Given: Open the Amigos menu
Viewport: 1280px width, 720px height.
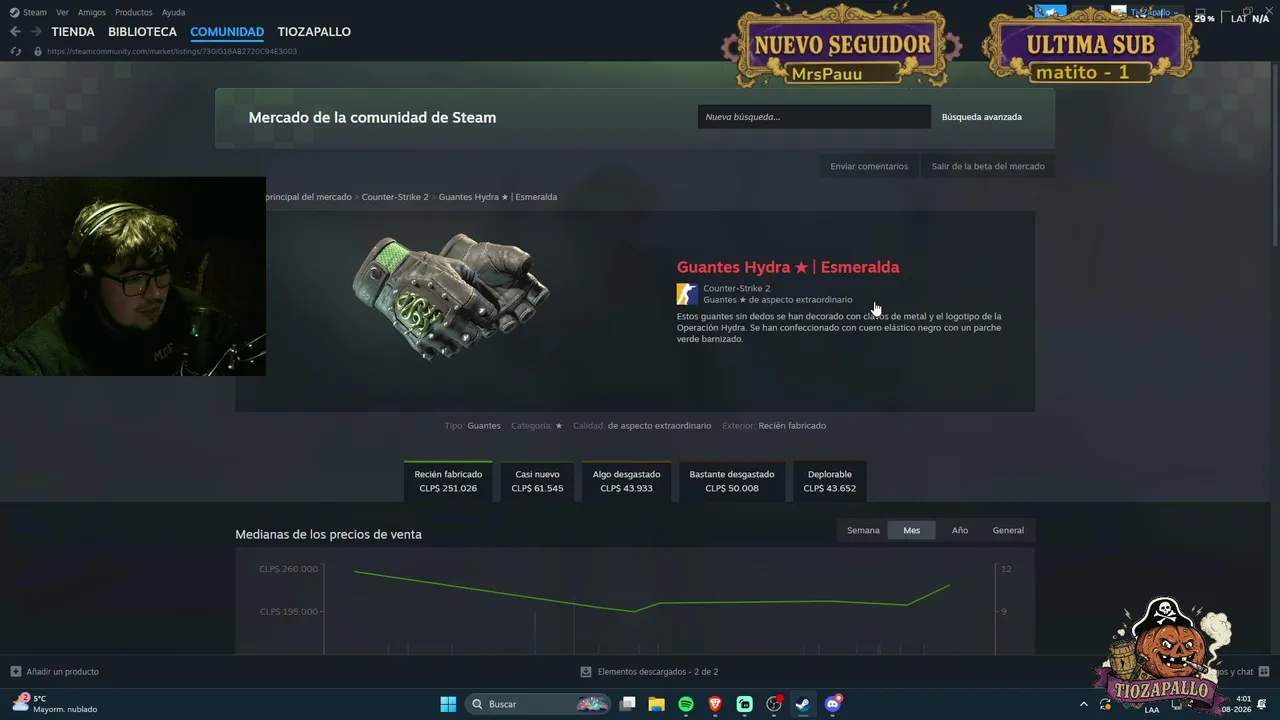Looking at the screenshot, I should point(92,12).
